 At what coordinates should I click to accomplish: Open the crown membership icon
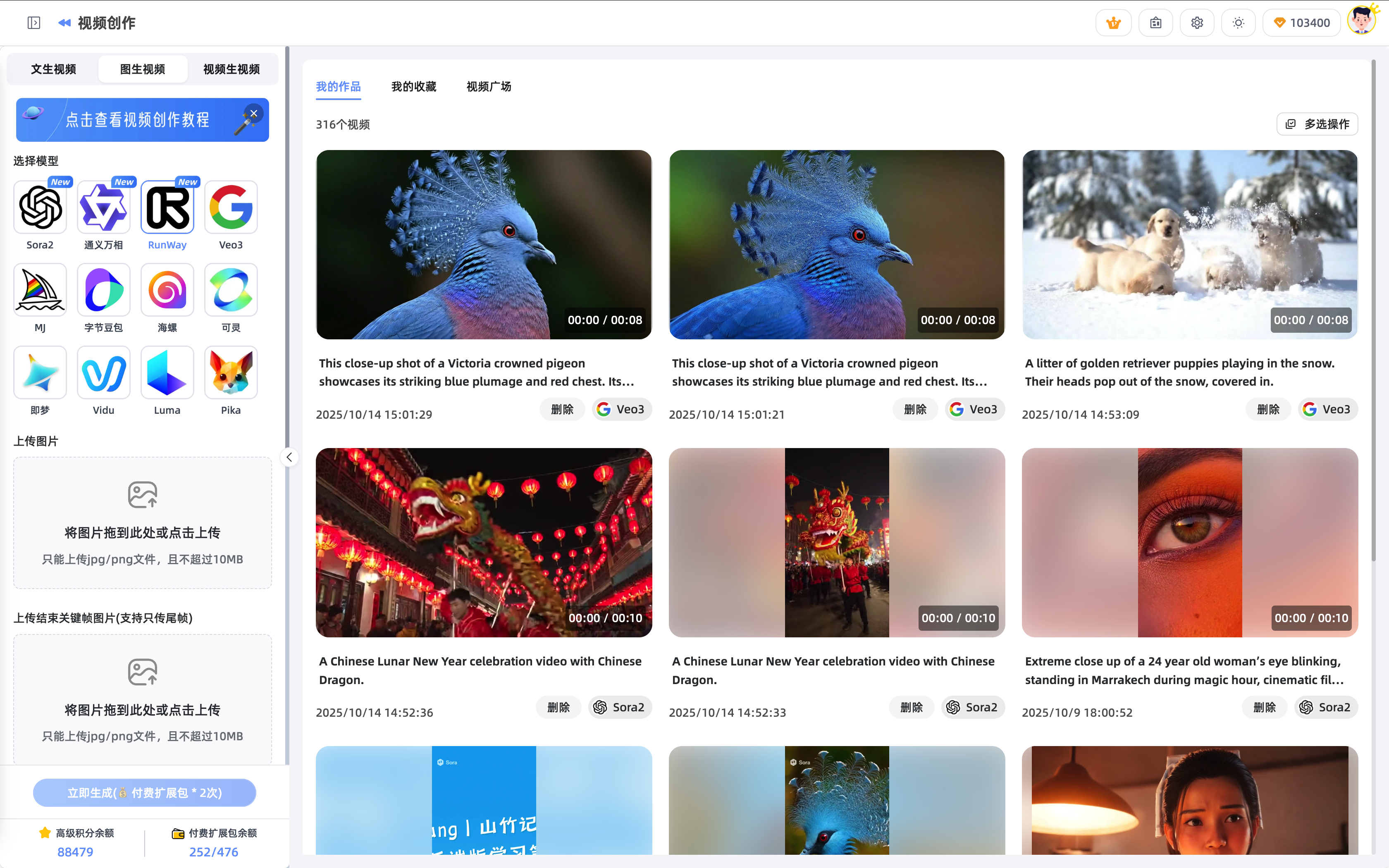[1114, 23]
